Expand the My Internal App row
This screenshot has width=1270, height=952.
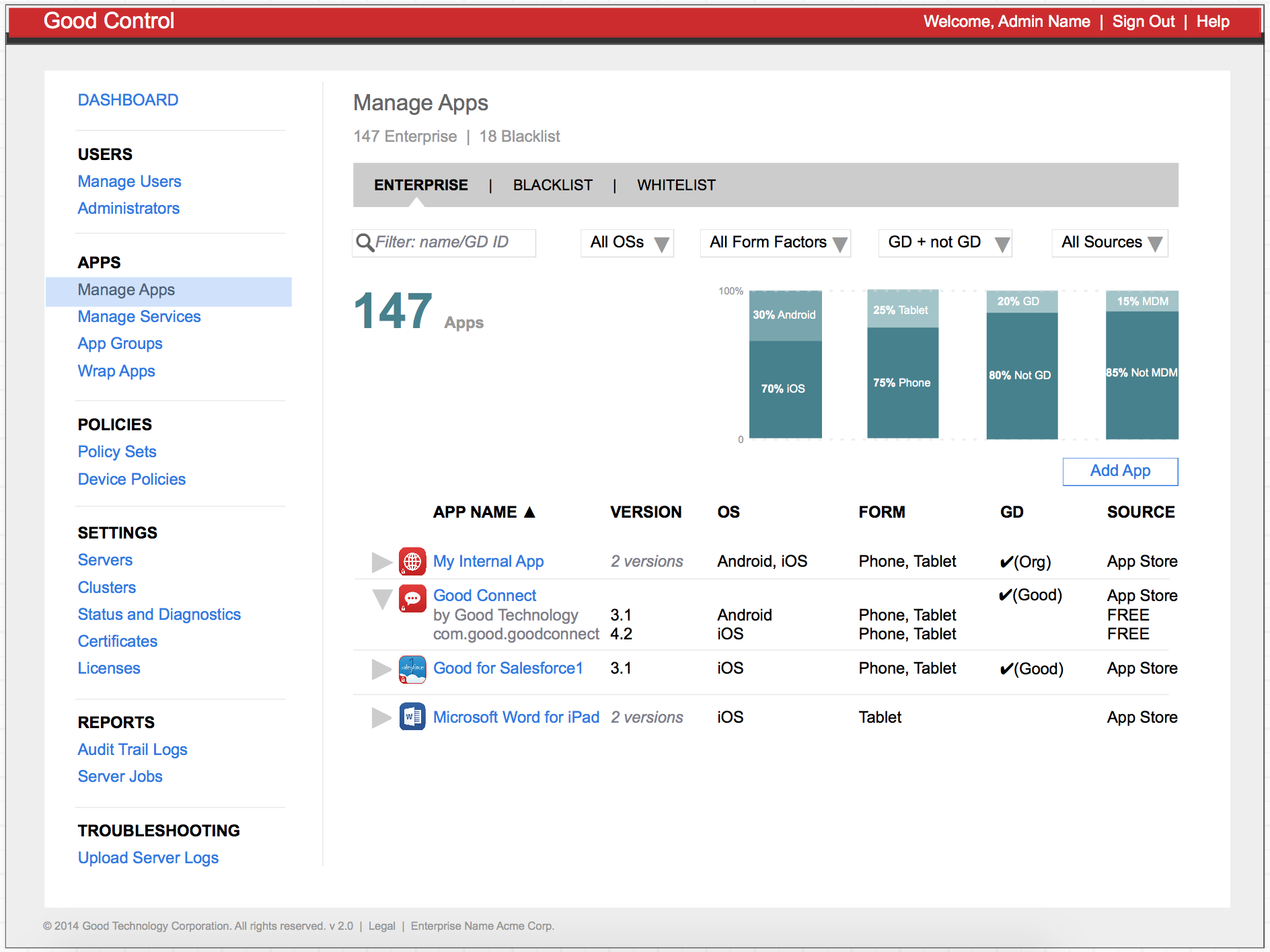coord(381,562)
